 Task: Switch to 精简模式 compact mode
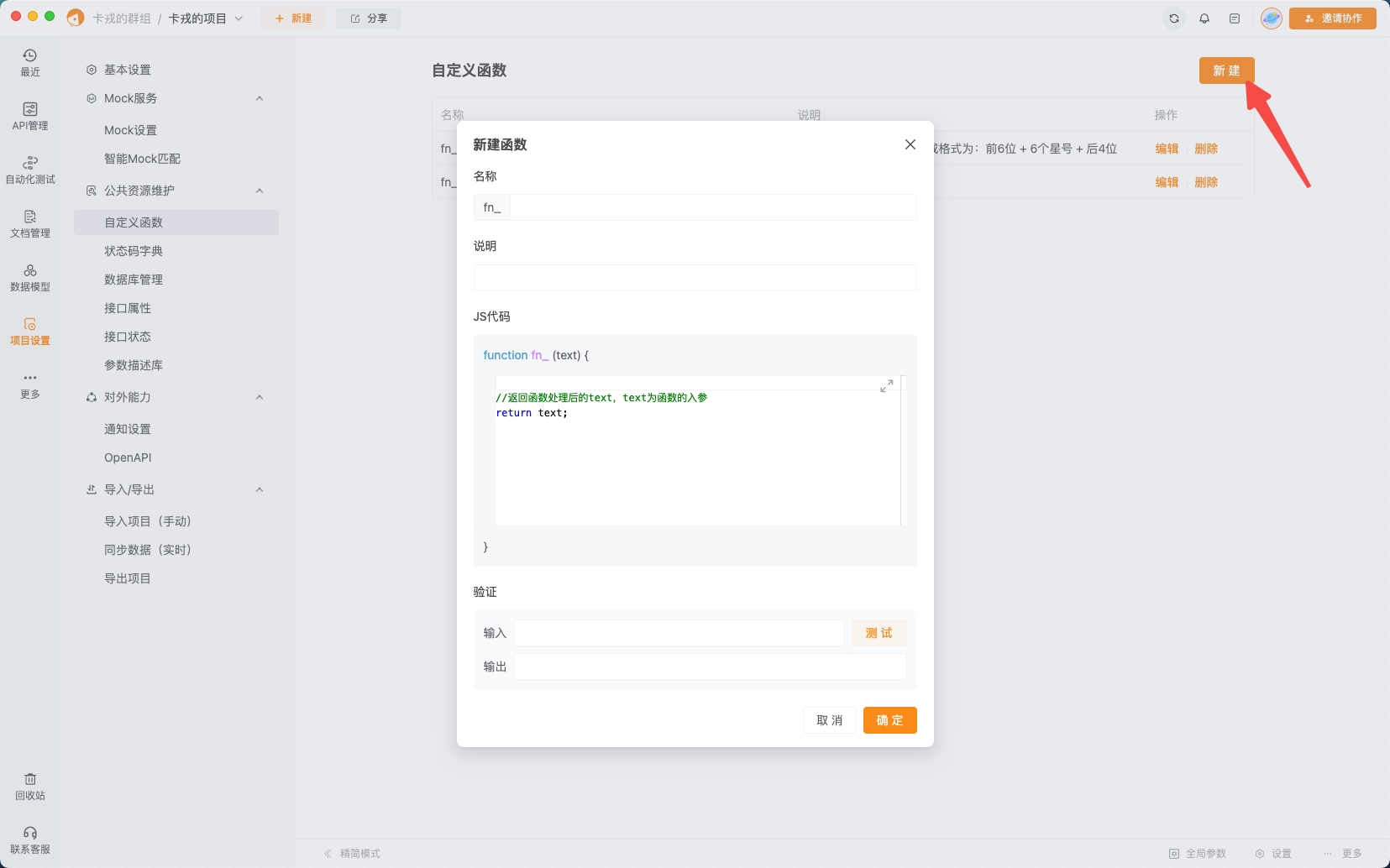(353, 854)
